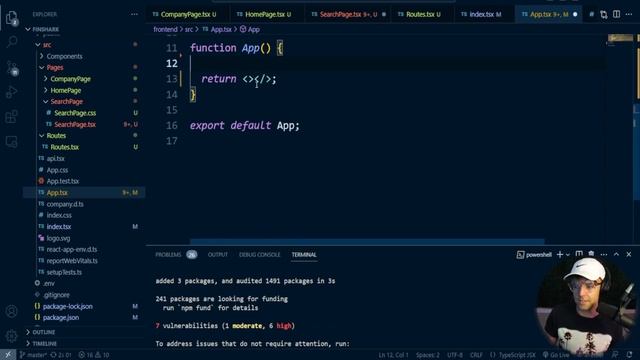Click the horizontal editor scrollbar
Screen dimensions: 640x360
point(367,242)
